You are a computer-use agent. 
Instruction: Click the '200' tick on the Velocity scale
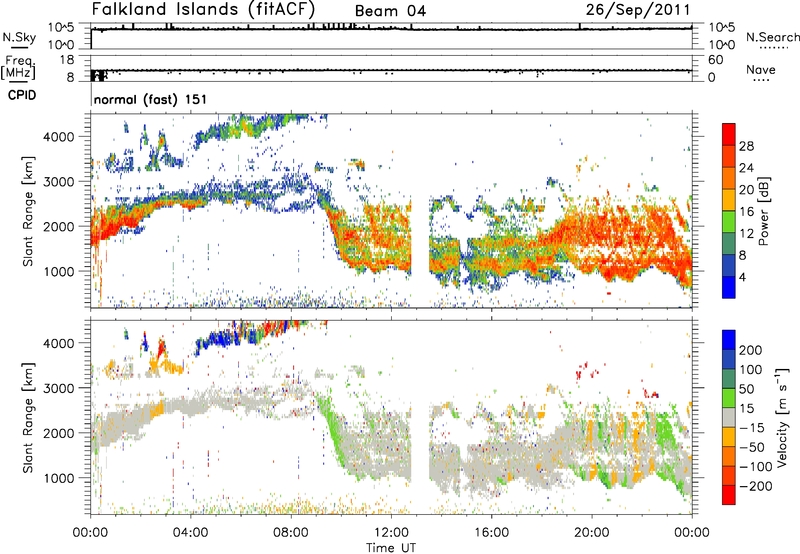coord(751,350)
